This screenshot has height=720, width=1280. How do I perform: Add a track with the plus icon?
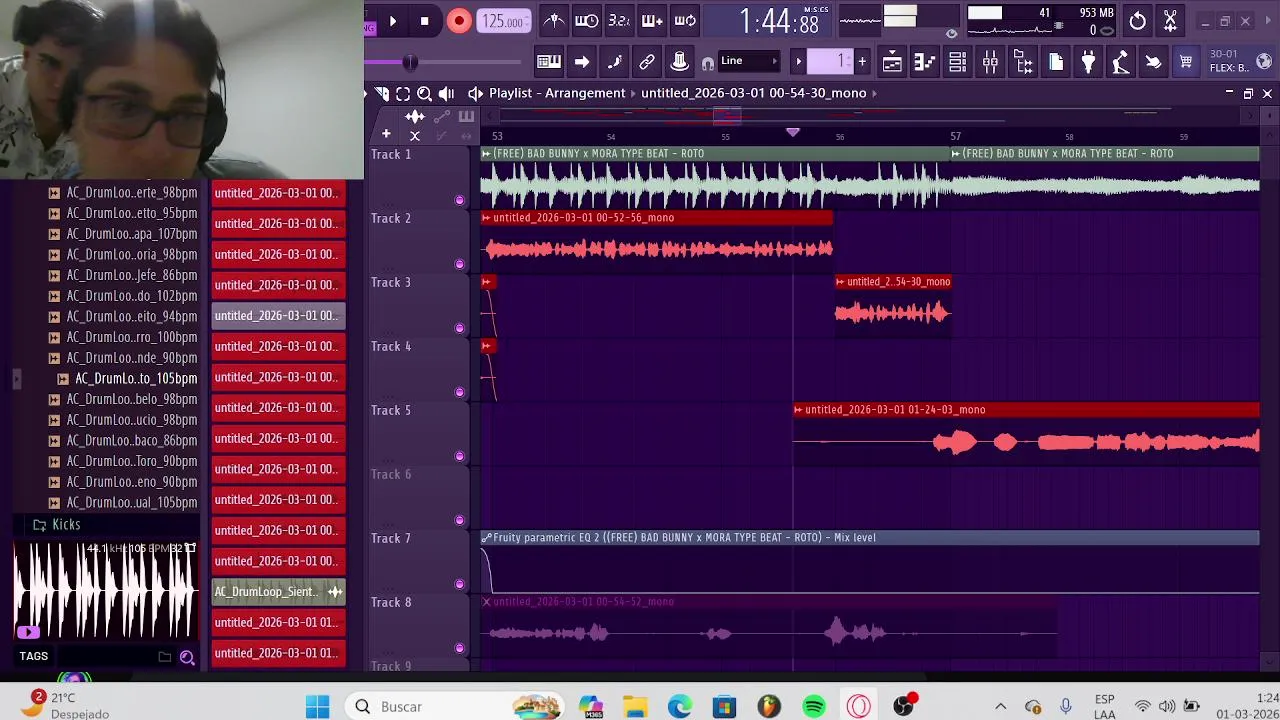point(386,133)
